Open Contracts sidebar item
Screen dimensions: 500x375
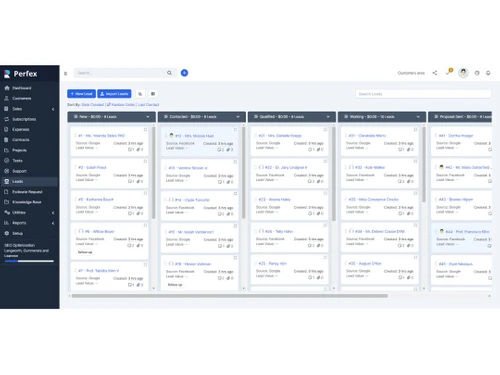(x=21, y=140)
